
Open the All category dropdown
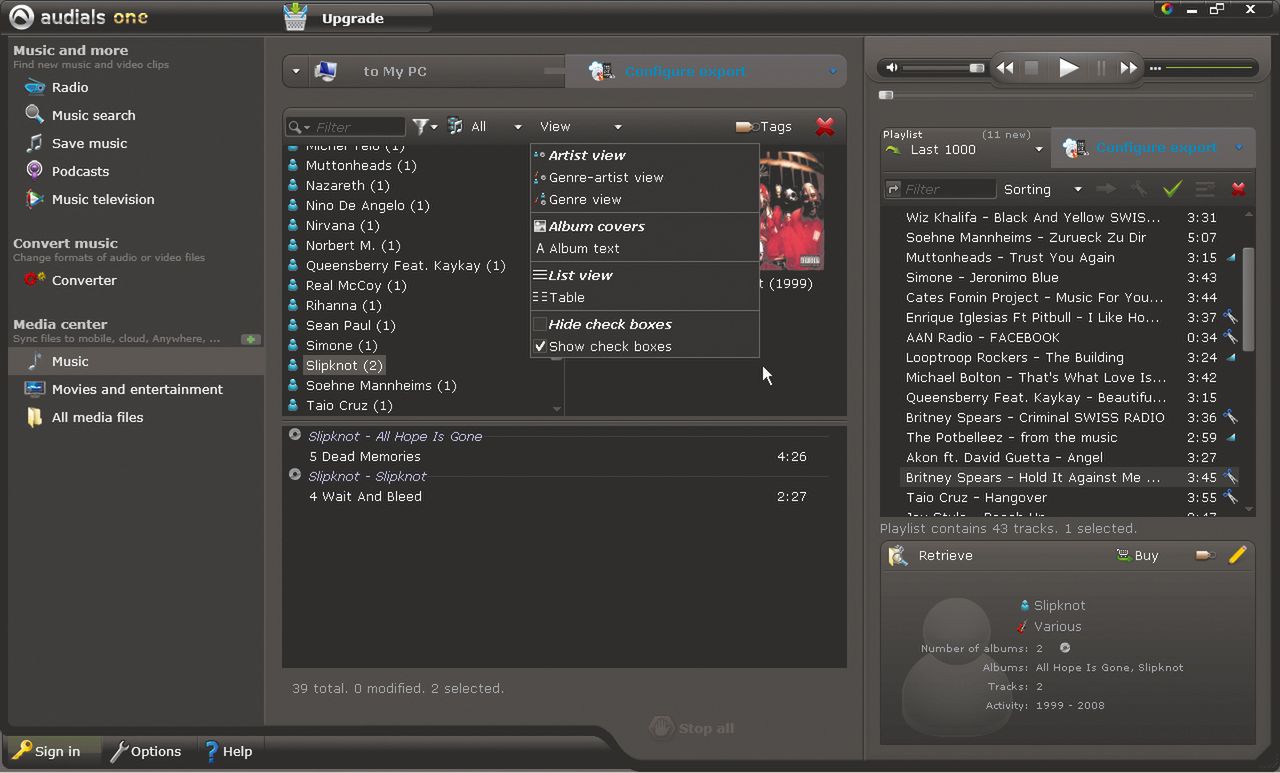click(x=485, y=126)
